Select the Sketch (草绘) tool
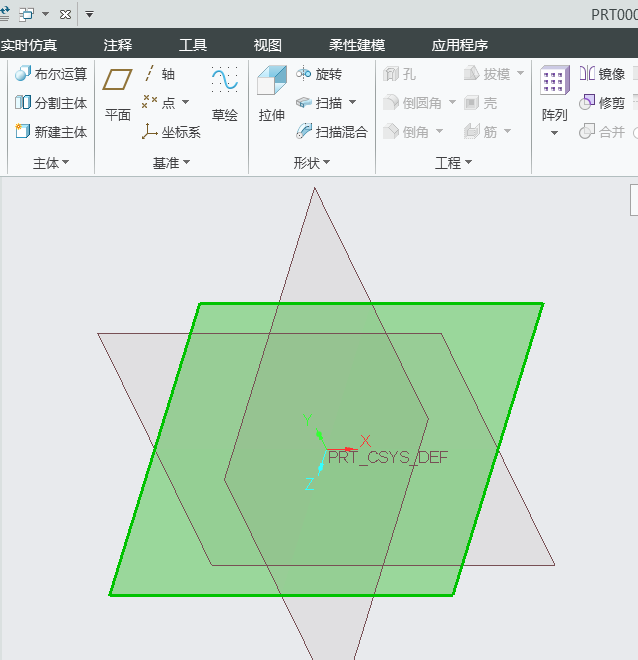The width and height of the screenshot is (638, 660). (224, 94)
